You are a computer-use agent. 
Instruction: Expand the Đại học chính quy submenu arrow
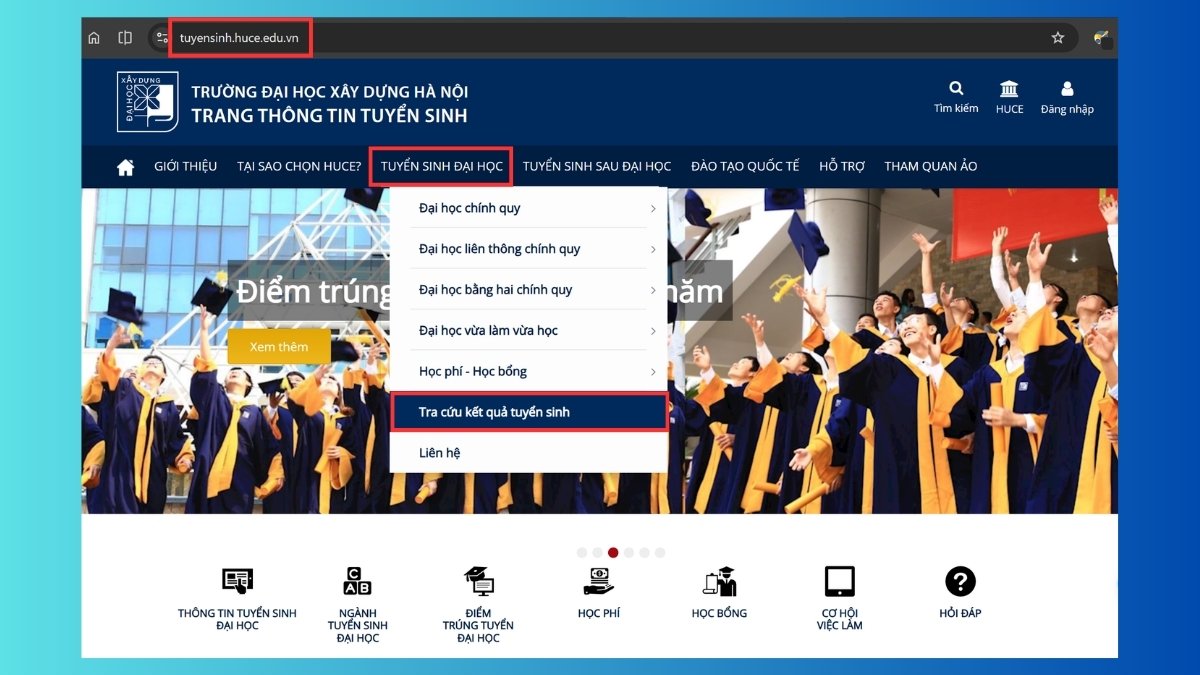pos(653,208)
